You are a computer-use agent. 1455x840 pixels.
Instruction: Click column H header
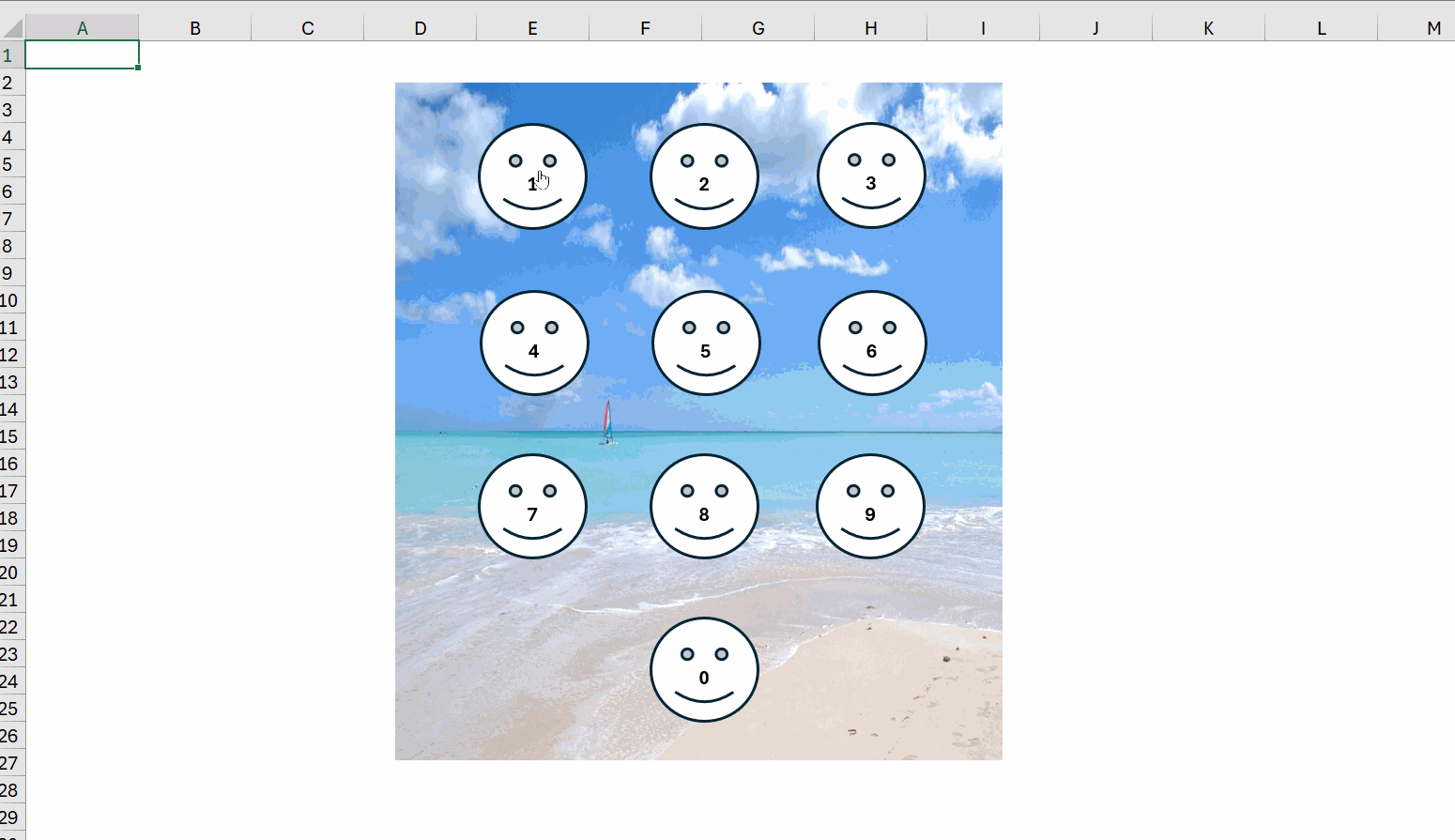pyautogui.click(x=871, y=28)
